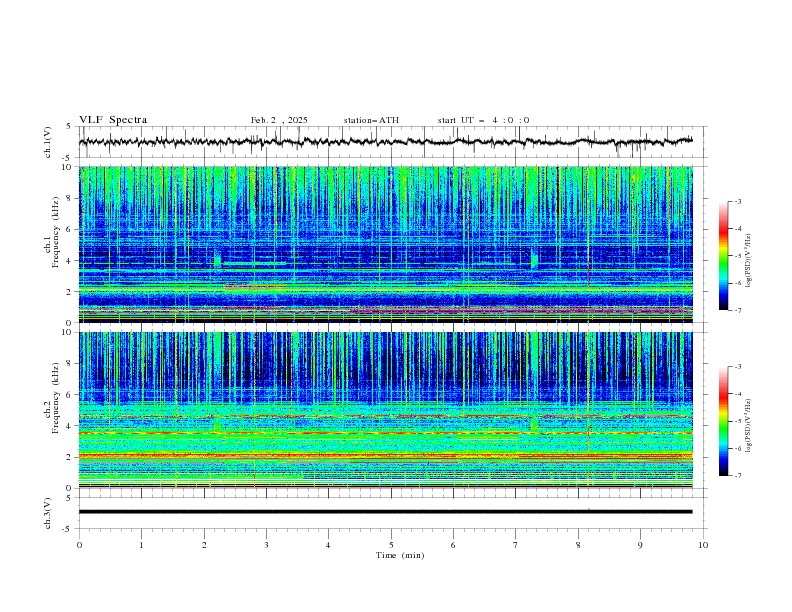Click the "VLF Spectra" plot title

113,120
